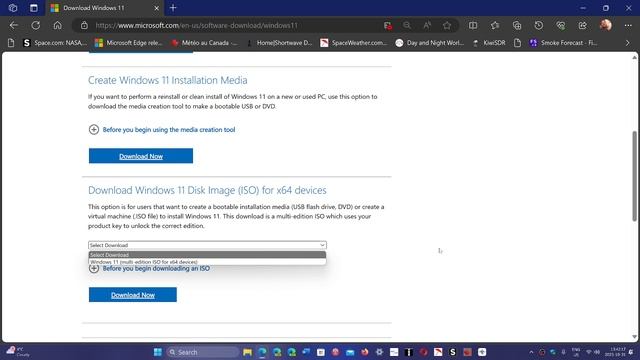
Task: Expand Before you begin downloading an ISO
Action: 149,268
